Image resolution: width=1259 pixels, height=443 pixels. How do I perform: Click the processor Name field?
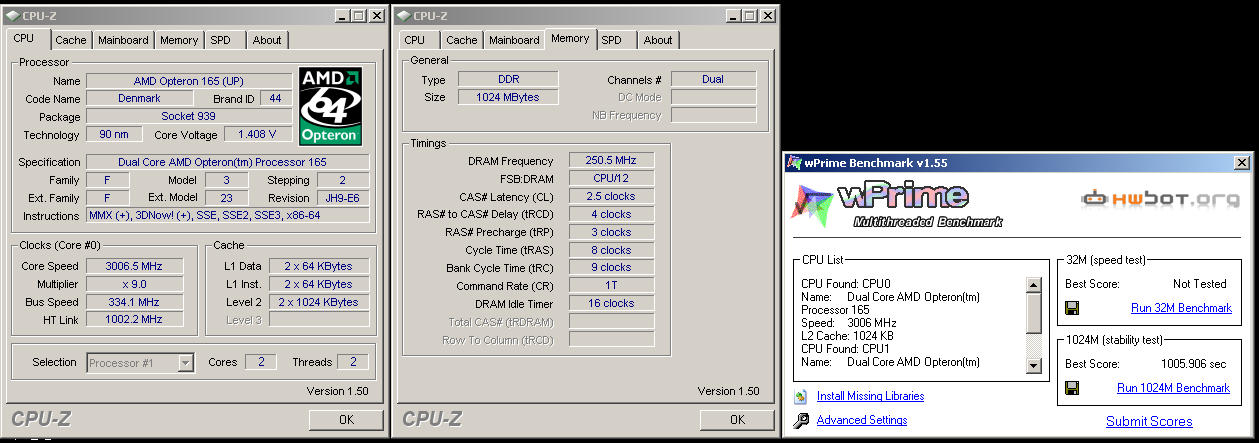click(188, 81)
